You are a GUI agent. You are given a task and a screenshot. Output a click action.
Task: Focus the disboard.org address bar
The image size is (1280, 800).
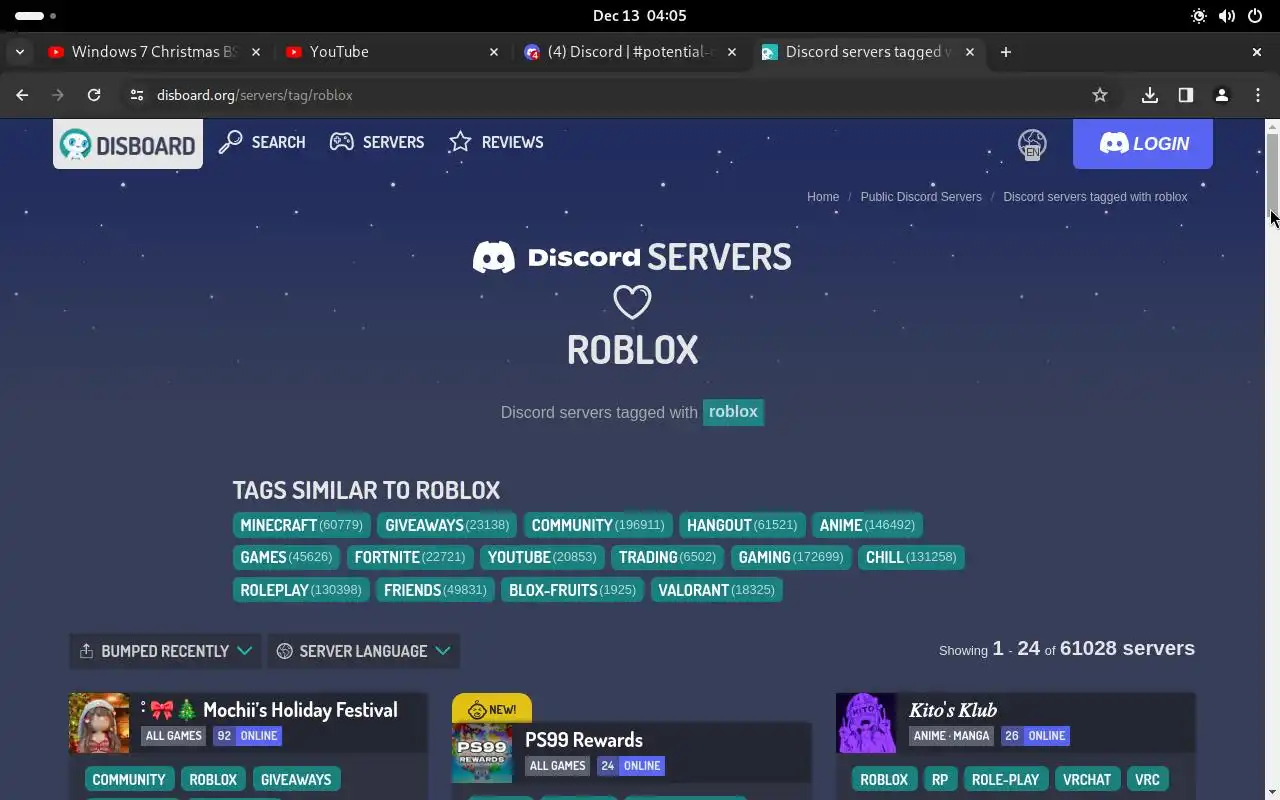[x=618, y=95]
